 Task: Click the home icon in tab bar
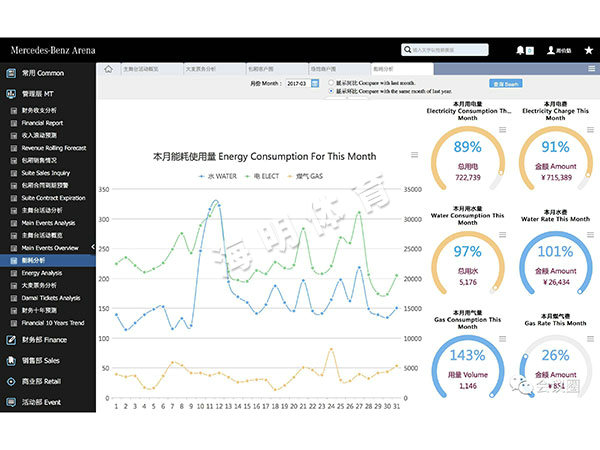click(108, 69)
